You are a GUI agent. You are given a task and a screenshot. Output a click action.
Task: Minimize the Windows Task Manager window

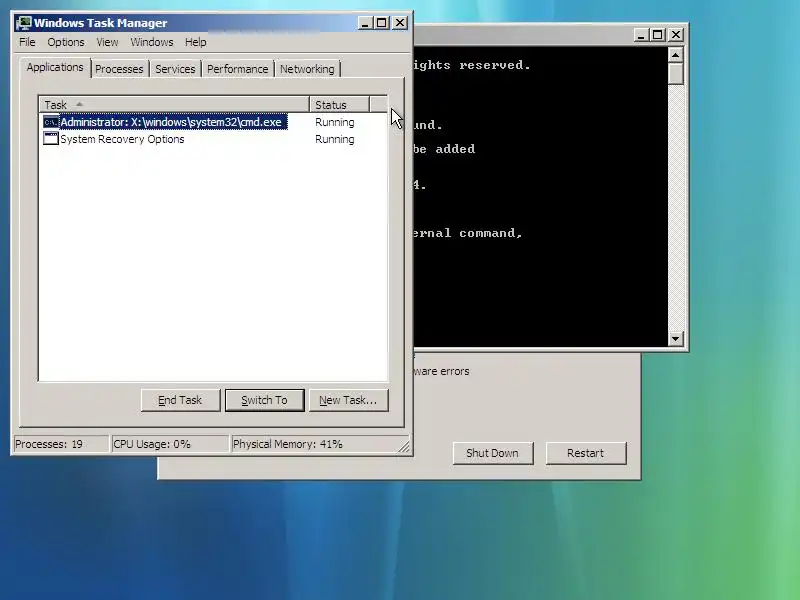coord(365,23)
